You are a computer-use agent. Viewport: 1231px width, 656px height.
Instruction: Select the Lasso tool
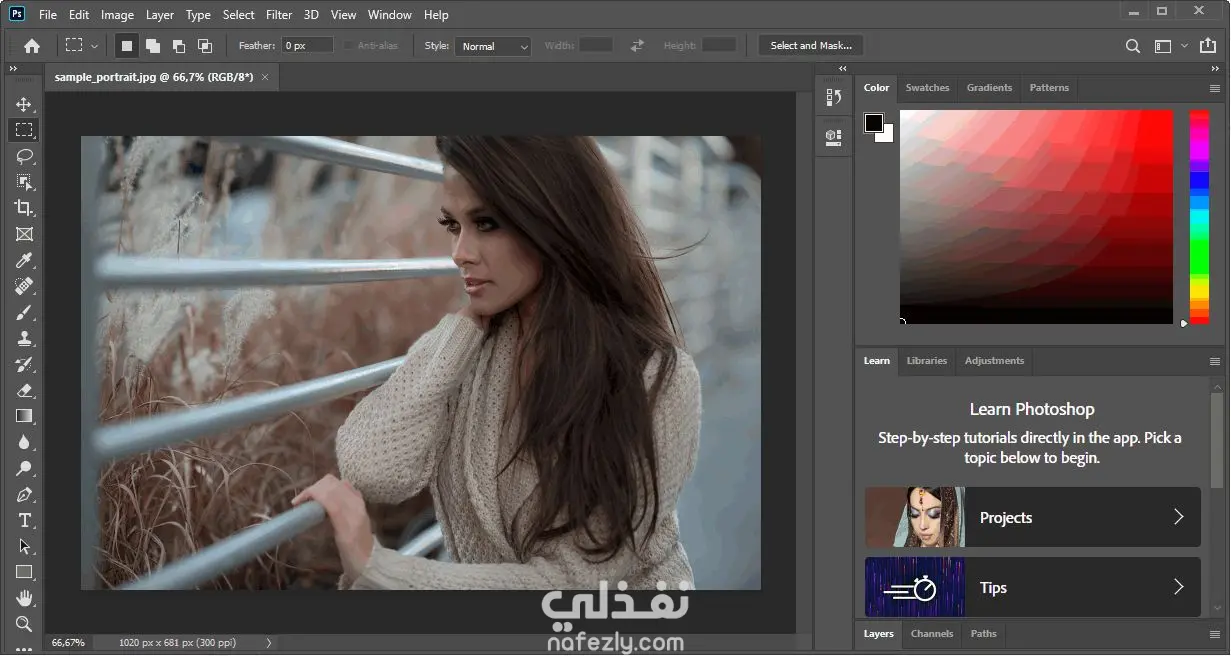[24, 156]
